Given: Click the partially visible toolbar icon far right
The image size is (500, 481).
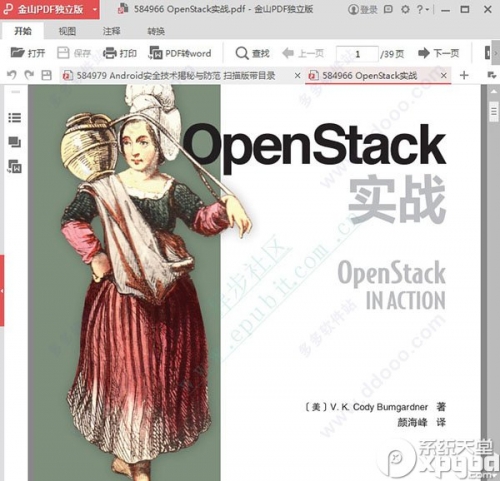Looking at the screenshot, I should click(x=488, y=53).
